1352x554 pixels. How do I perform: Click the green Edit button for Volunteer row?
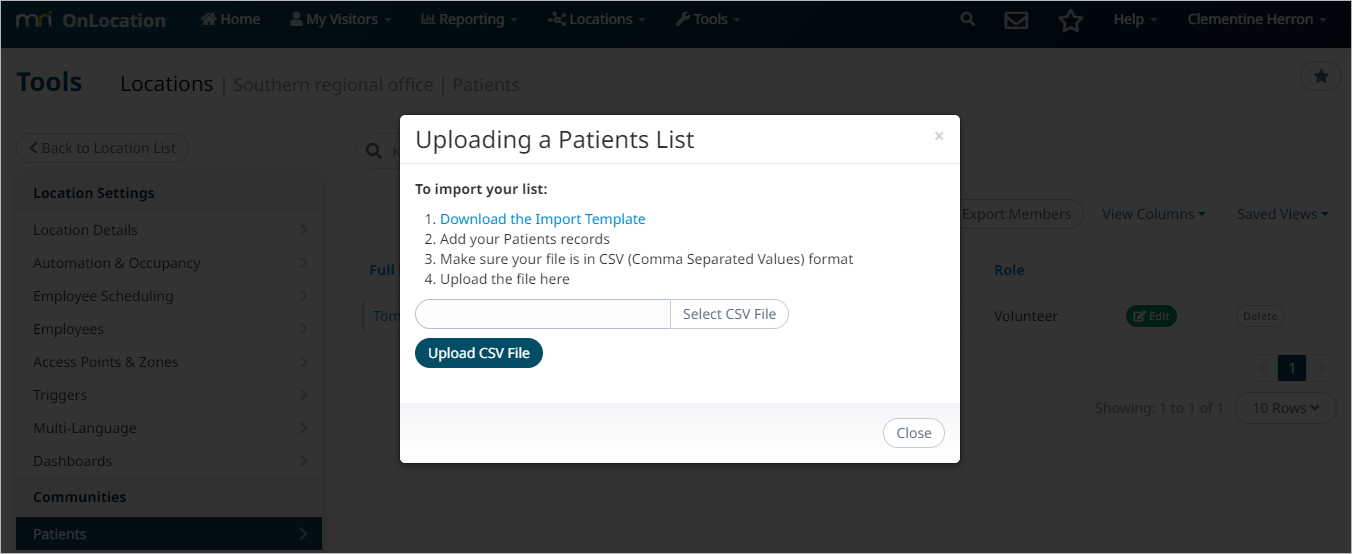click(1151, 316)
